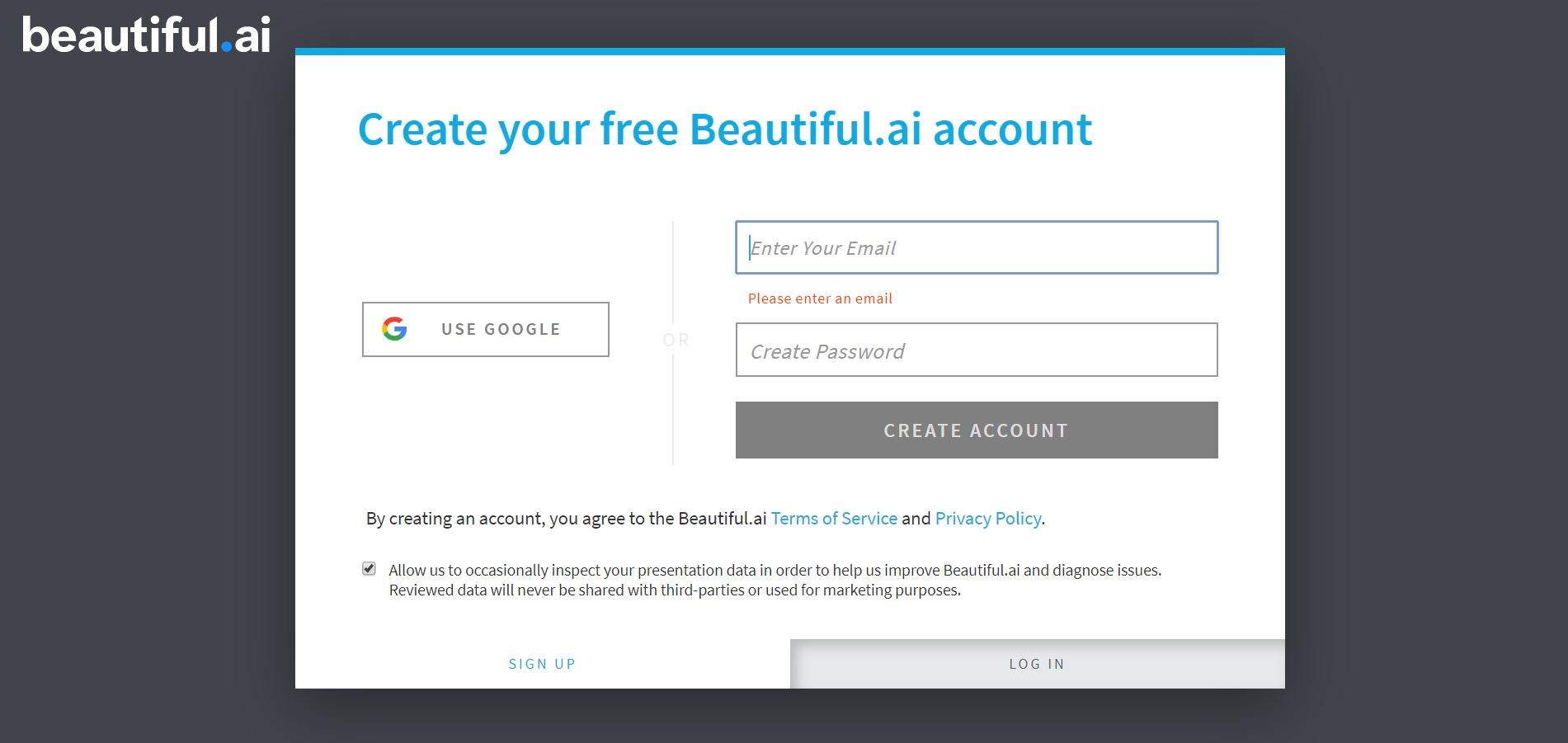Click the blue bar atop the dialog
This screenshot has width=1568, height=743.
tap(789, 51)
